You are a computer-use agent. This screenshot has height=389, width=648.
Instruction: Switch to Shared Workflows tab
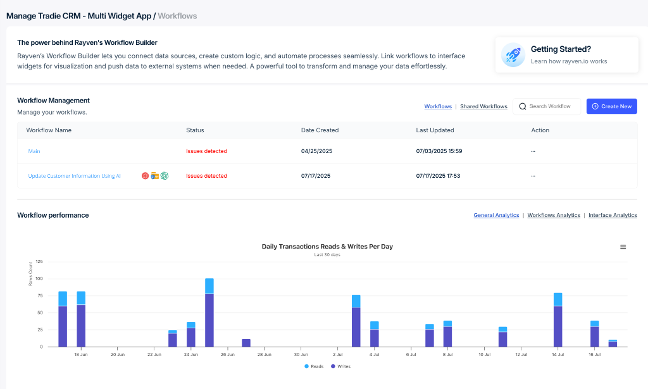pyautogui.click(x=484, y=106)
